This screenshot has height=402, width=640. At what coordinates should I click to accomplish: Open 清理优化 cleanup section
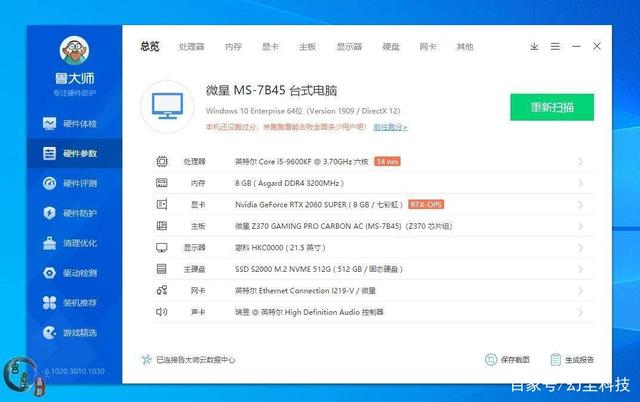[69, 243]
